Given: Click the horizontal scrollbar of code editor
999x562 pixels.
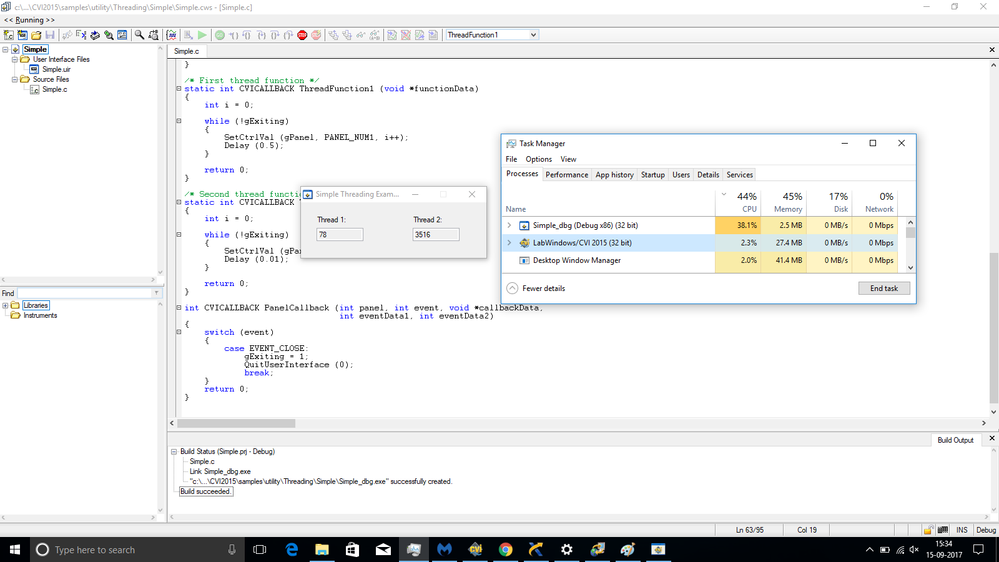Looking at the screenshot, I should point(236,423).
